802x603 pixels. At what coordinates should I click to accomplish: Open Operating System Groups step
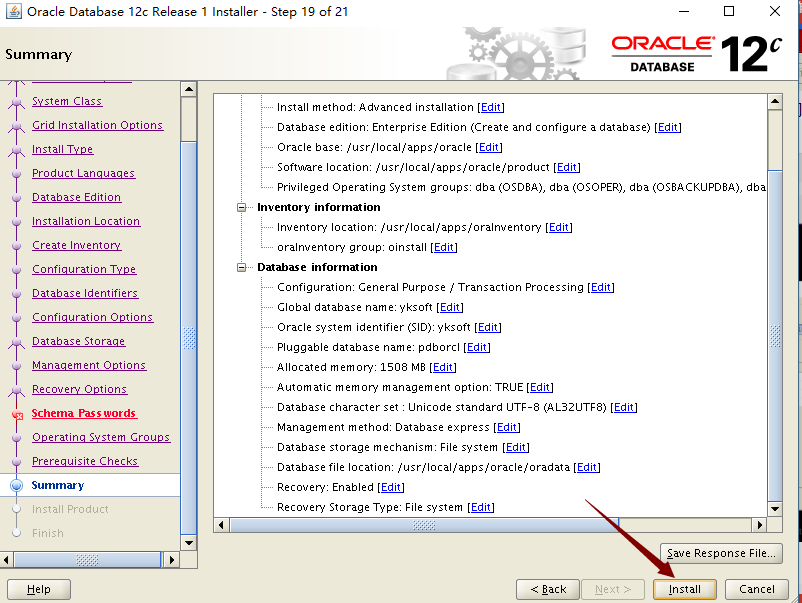(x=101, y=438)
